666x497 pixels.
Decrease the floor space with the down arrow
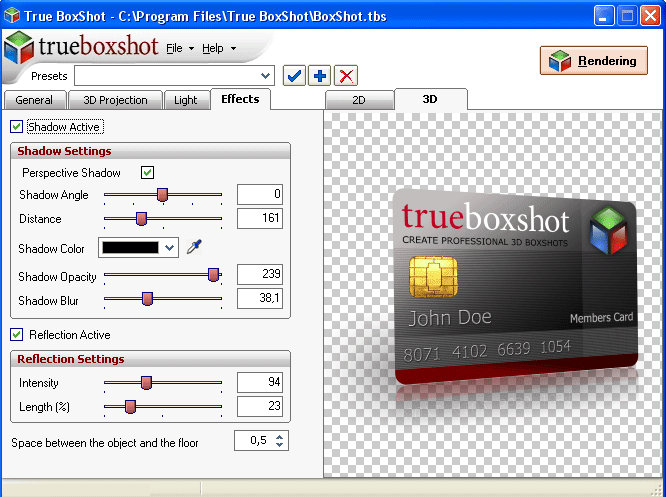click(279, 444)
